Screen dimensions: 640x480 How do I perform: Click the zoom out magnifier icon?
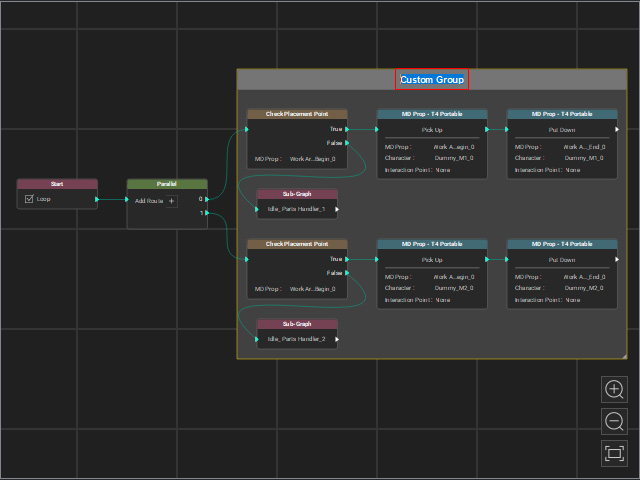point(614,421)
